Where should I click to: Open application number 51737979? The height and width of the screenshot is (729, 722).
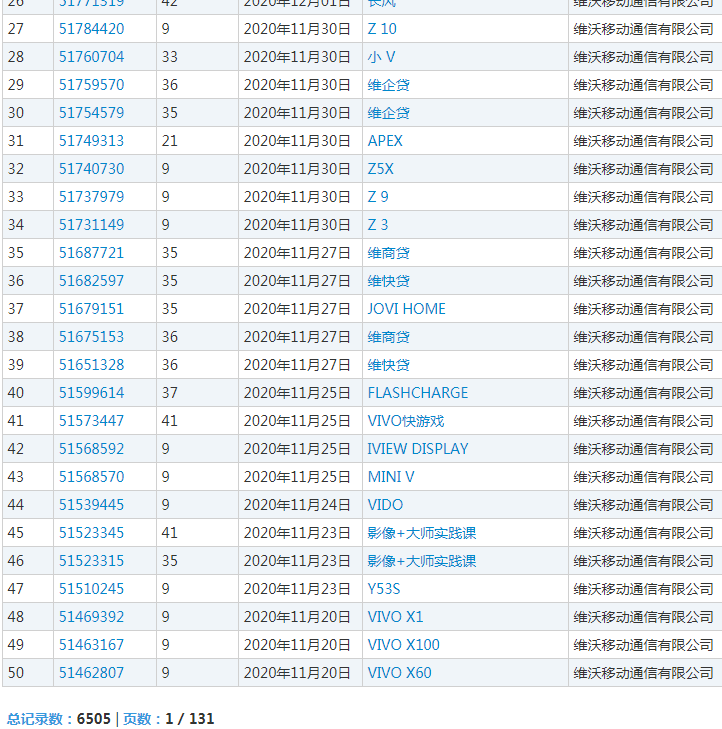pyautogui.click(x=91, y=197)
